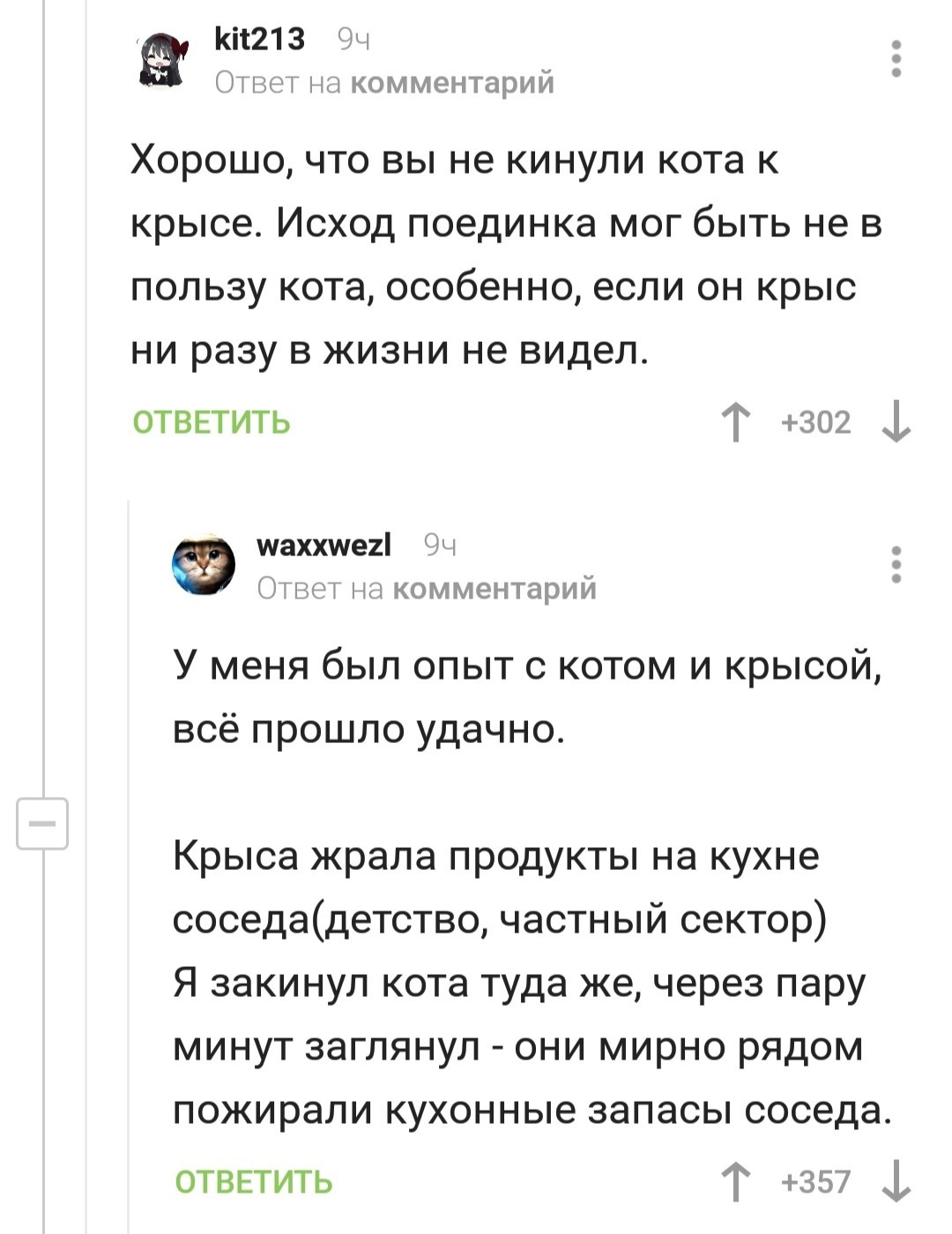Click the +302 rating score
Screen dimensions: 952x1234
[816, 423]
